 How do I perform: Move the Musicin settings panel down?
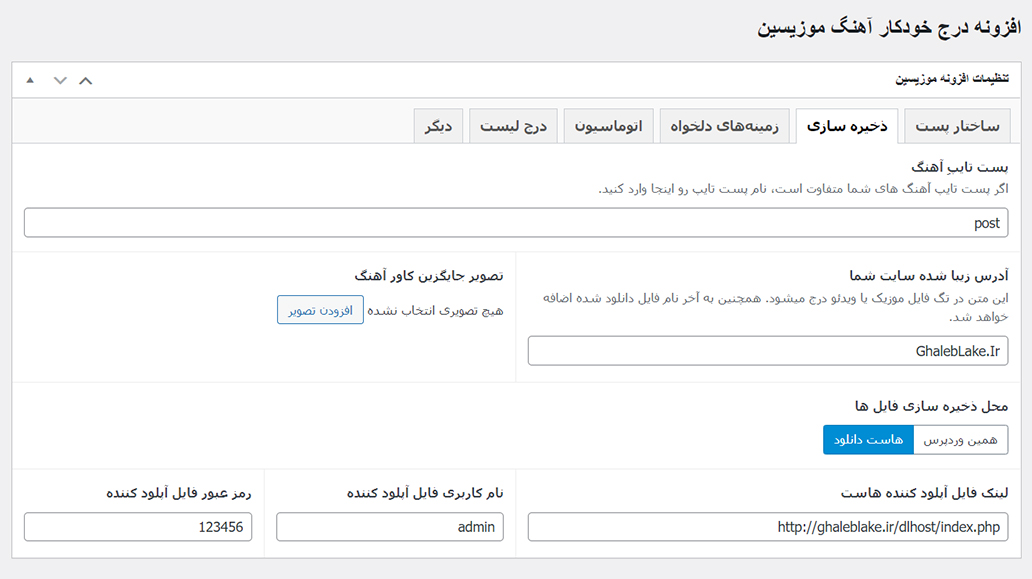pyautogui.click(x=60, y=81)
